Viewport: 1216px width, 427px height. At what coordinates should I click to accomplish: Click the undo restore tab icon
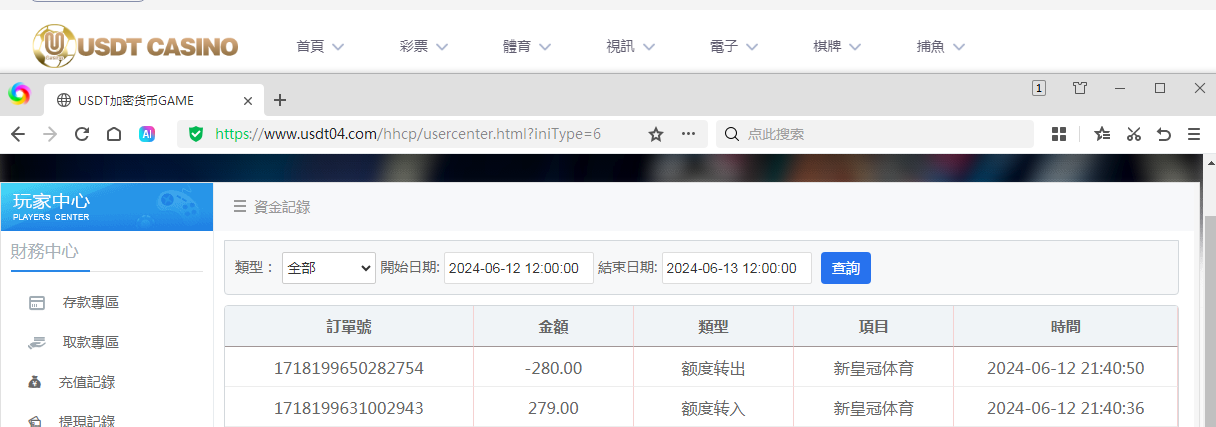click(1163, 134)
